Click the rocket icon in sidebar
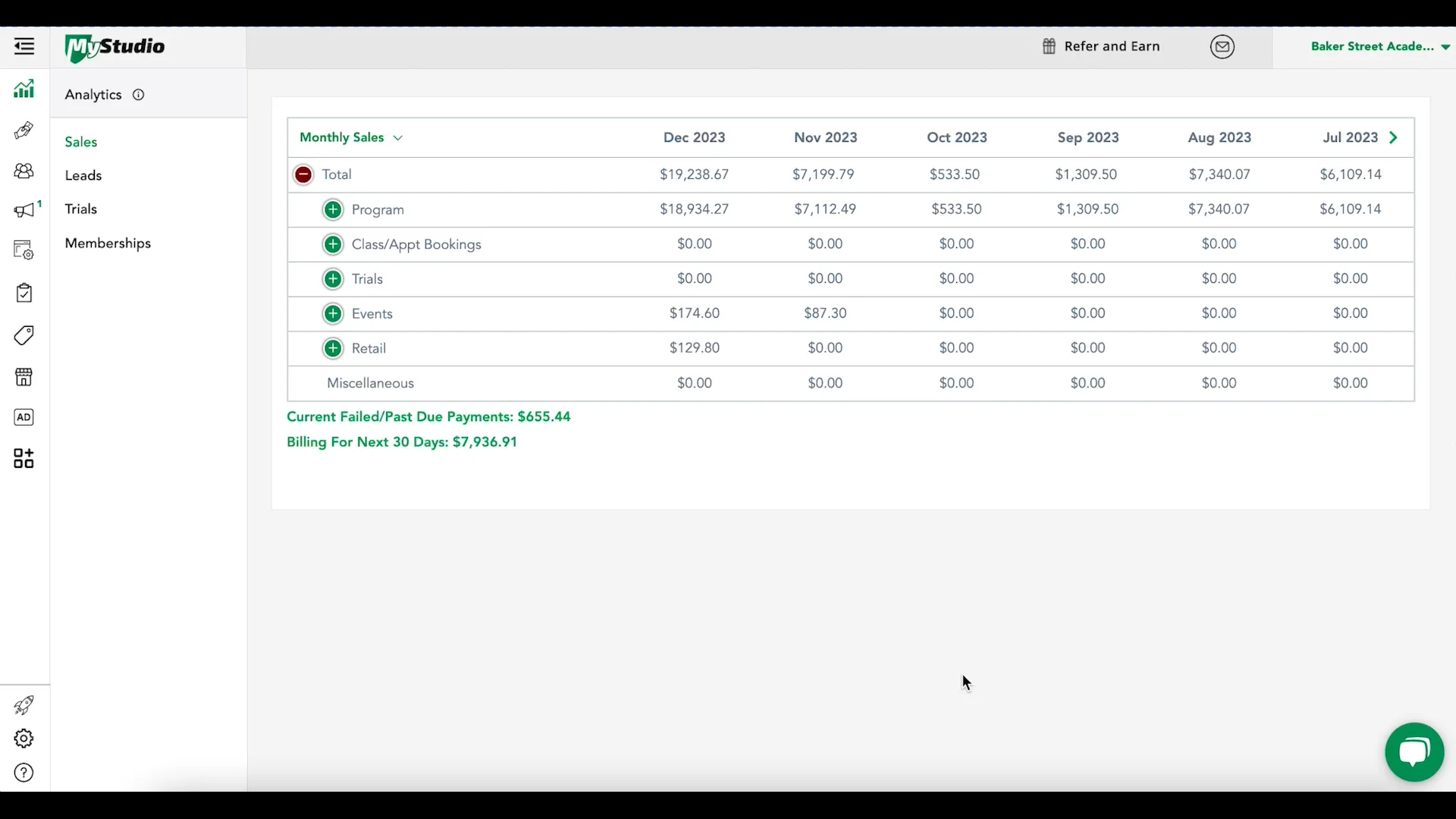 [x=24, y=705]
